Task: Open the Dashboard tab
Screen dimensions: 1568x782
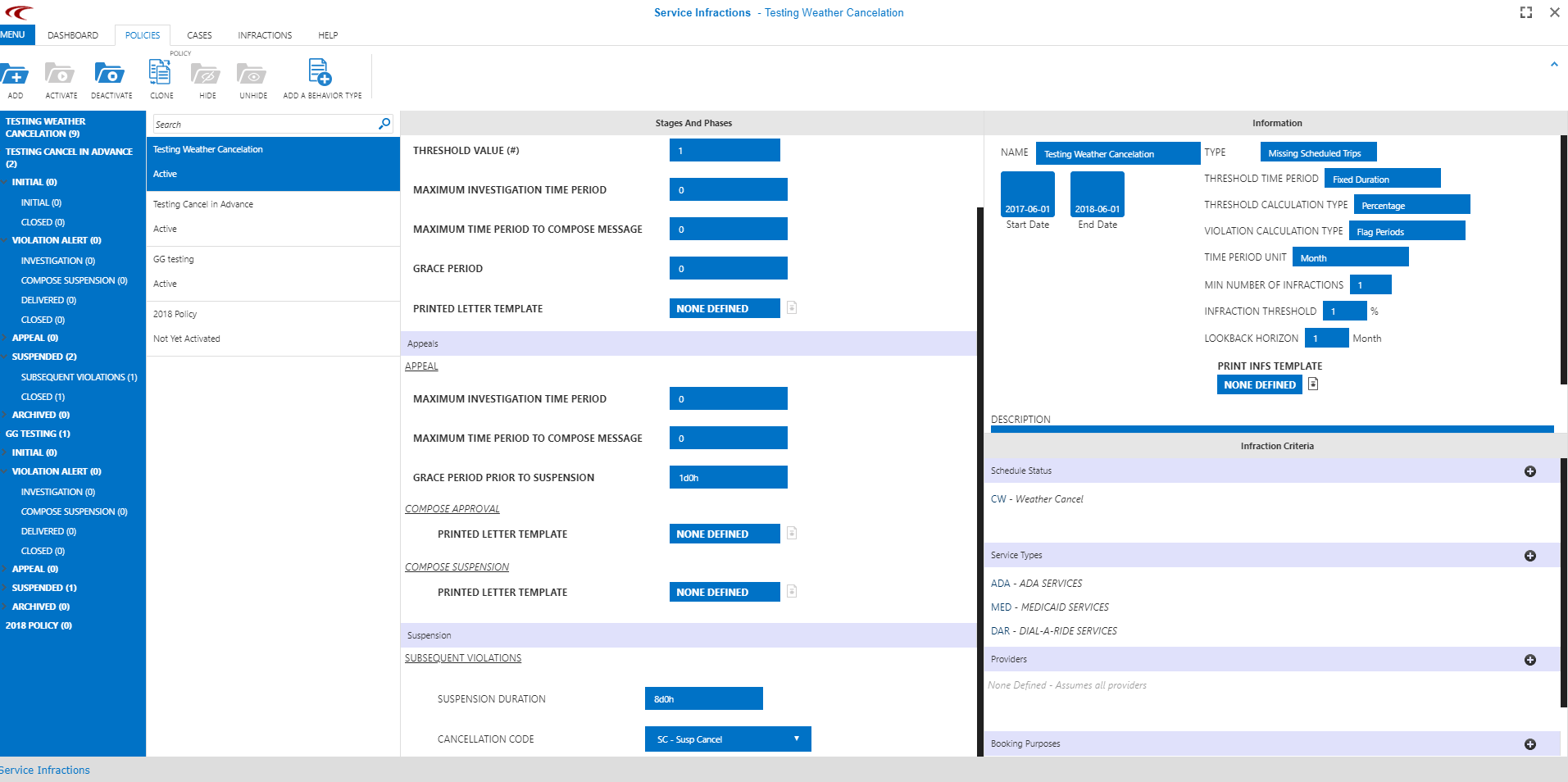Action: (73, 35)
